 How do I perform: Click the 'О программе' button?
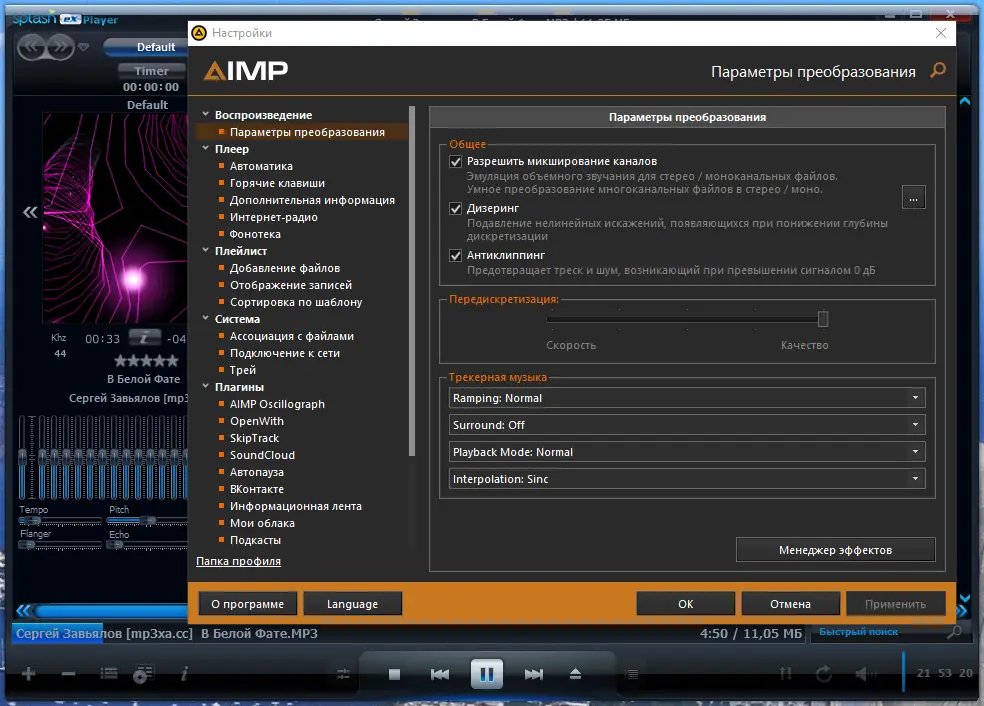click(x=248, y=604)
